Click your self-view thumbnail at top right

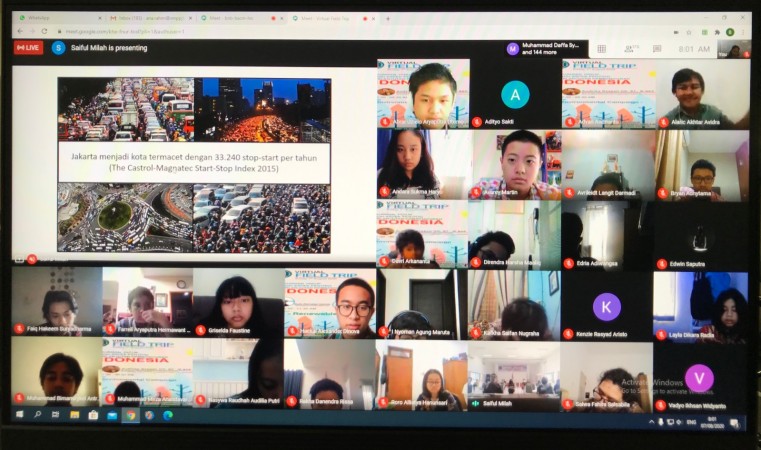click(733, 49)
